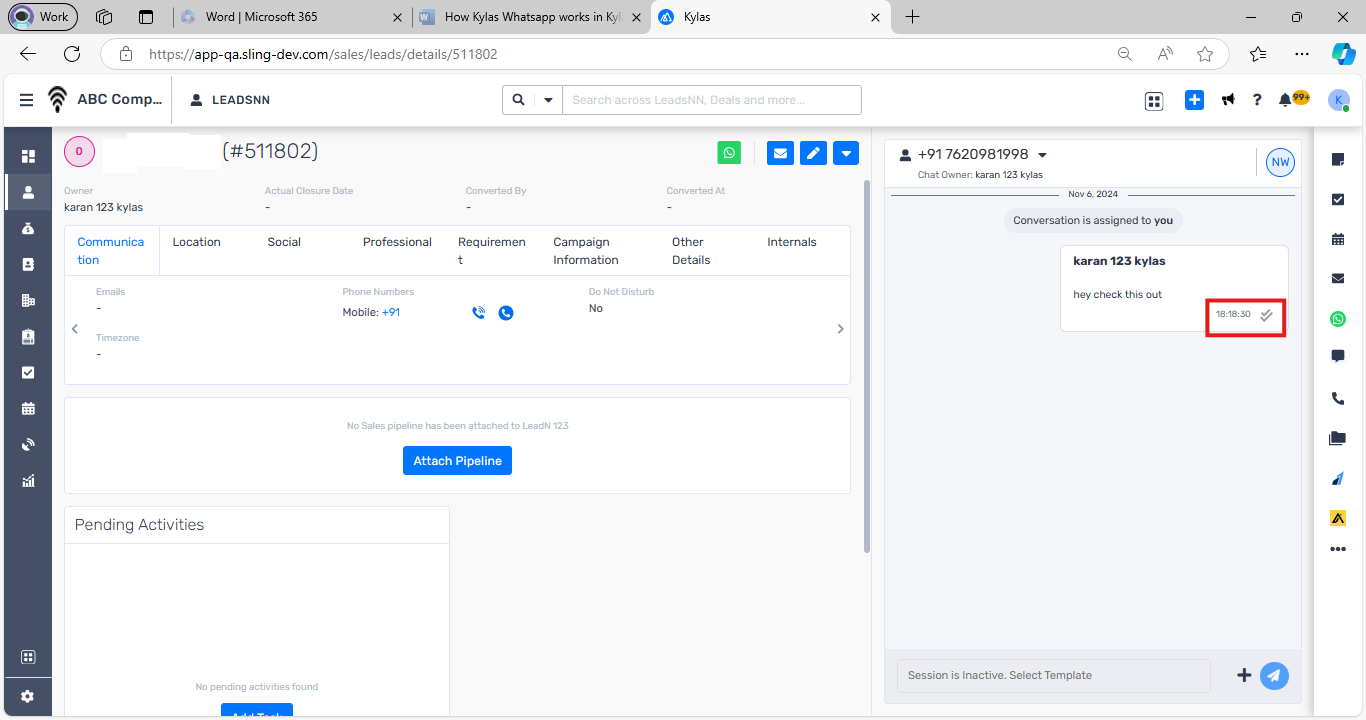This screenshot has height=720, width=1366.
Task: Switch to the Location tab
Action: pos(196,242)
